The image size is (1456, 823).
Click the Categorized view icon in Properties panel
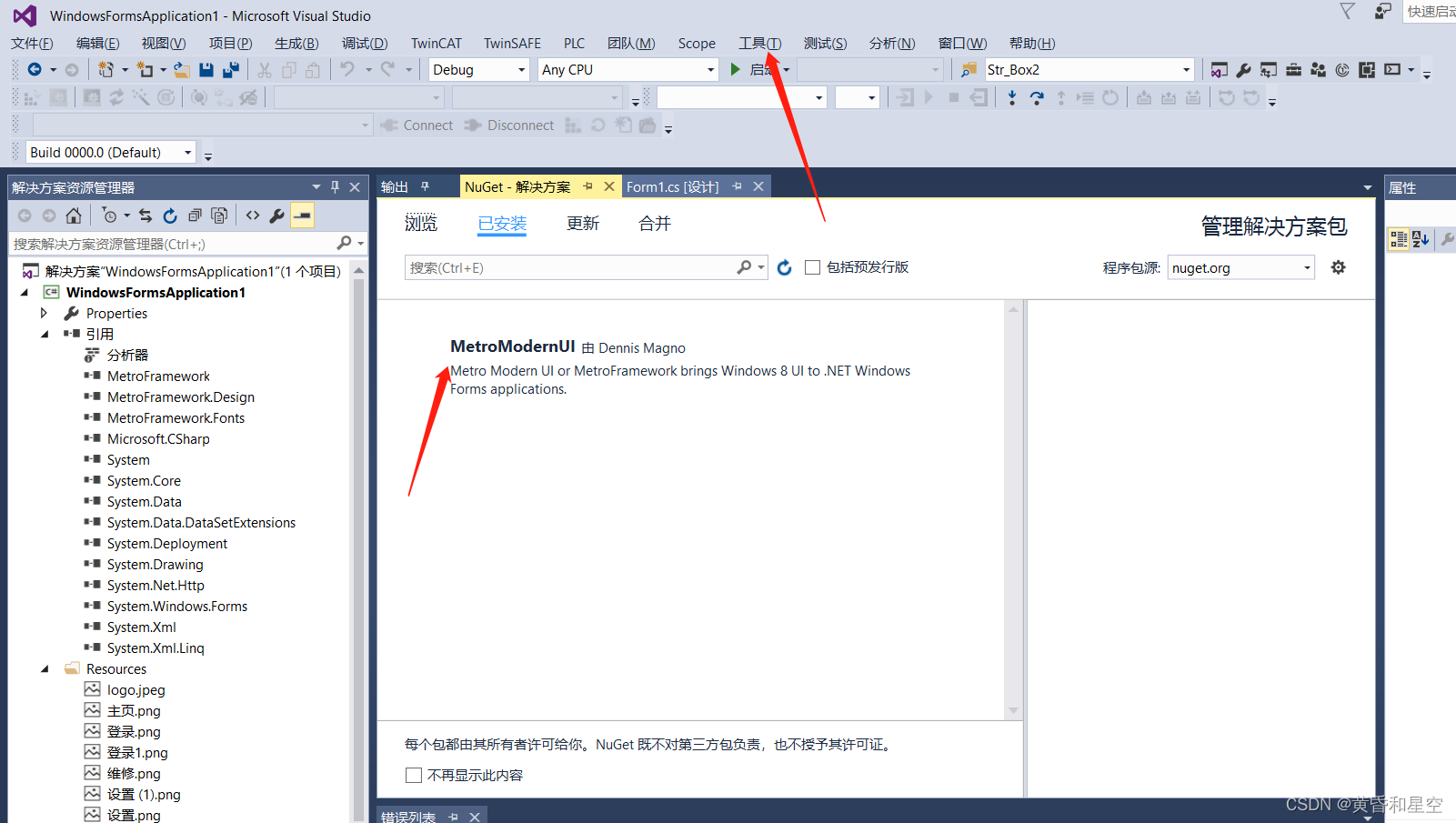click(x=1399, y=239)
